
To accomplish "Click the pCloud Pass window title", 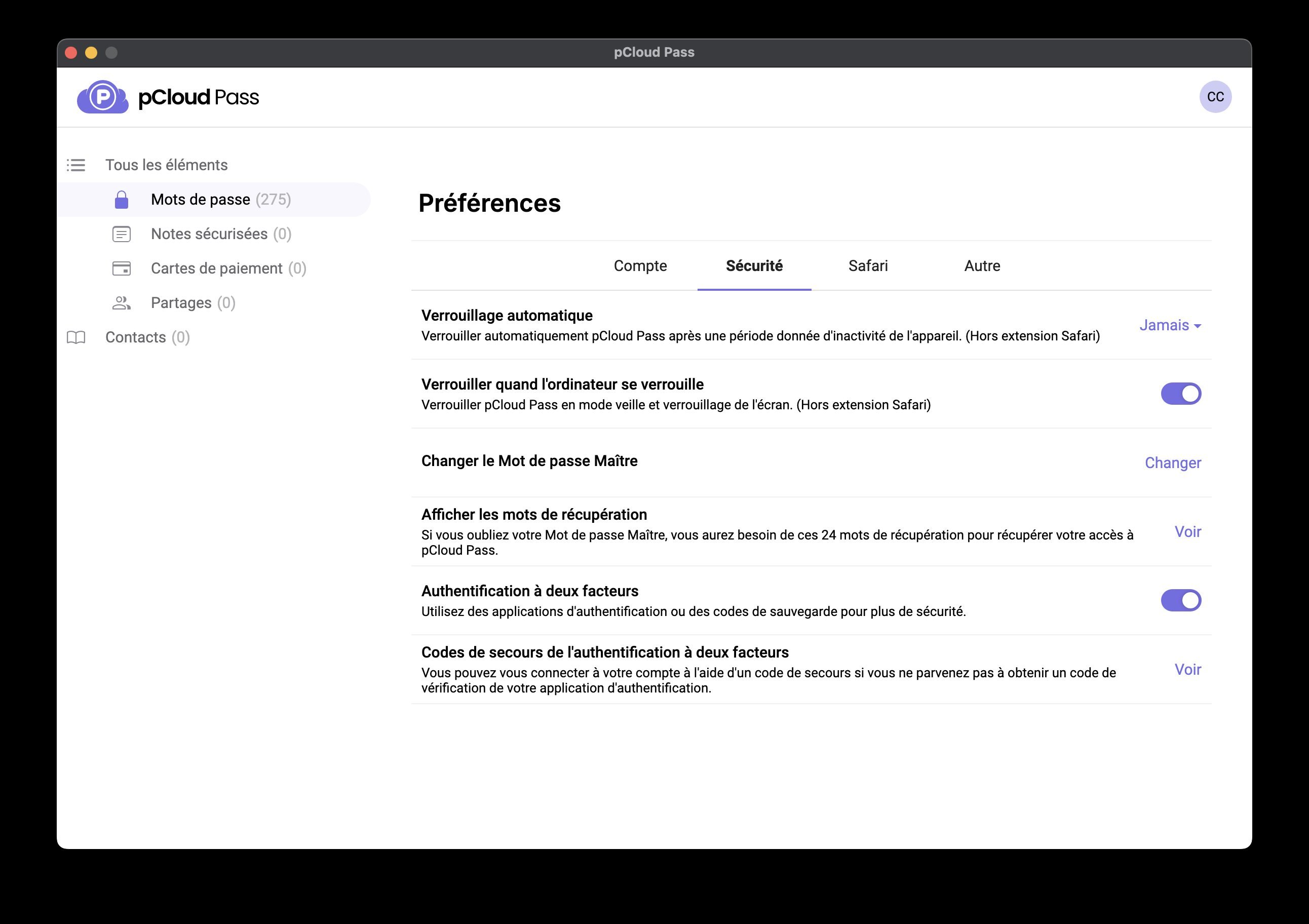I will [x=654, y=53].
